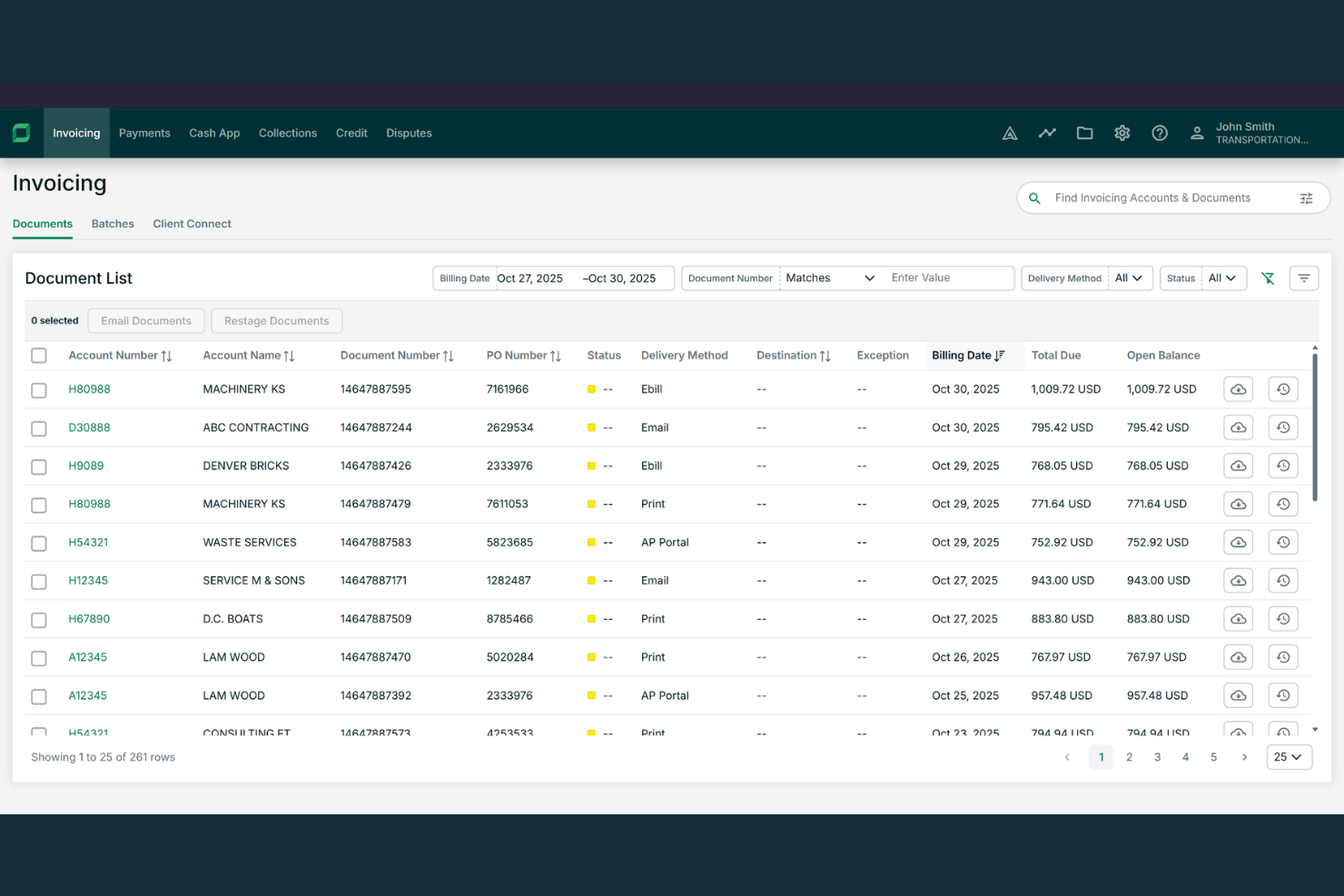
Task: Click the Billing Date start Oct 27, 2025
Action: tap(529, 279)
